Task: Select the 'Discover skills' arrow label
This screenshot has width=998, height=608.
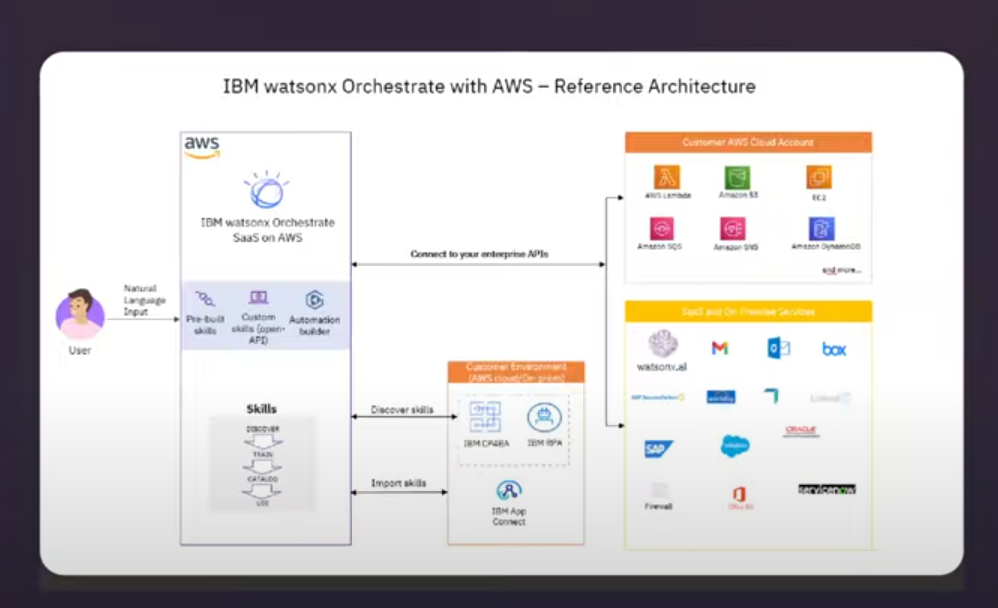Action: [402, 410]
